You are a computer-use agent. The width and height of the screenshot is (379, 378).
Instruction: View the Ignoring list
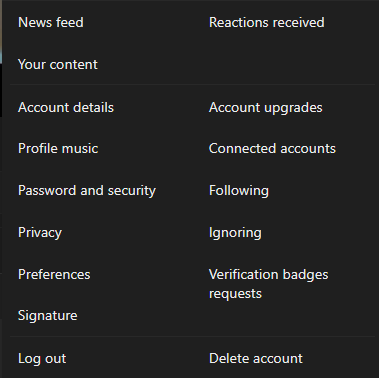[x=235, y=233]
